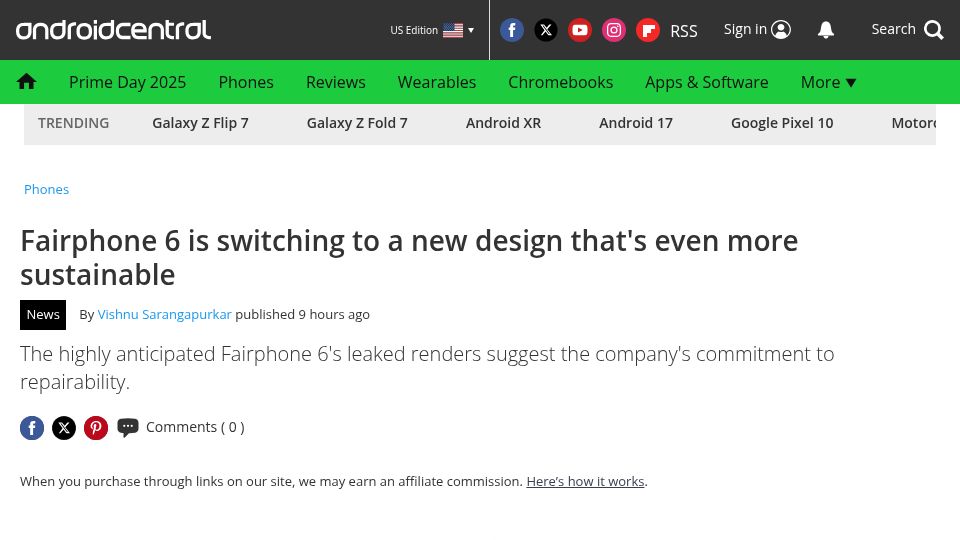960x540 pixels.
Task: Visit the YouTube channel icon
Action: pyautogui.click(x=579, y=30)
